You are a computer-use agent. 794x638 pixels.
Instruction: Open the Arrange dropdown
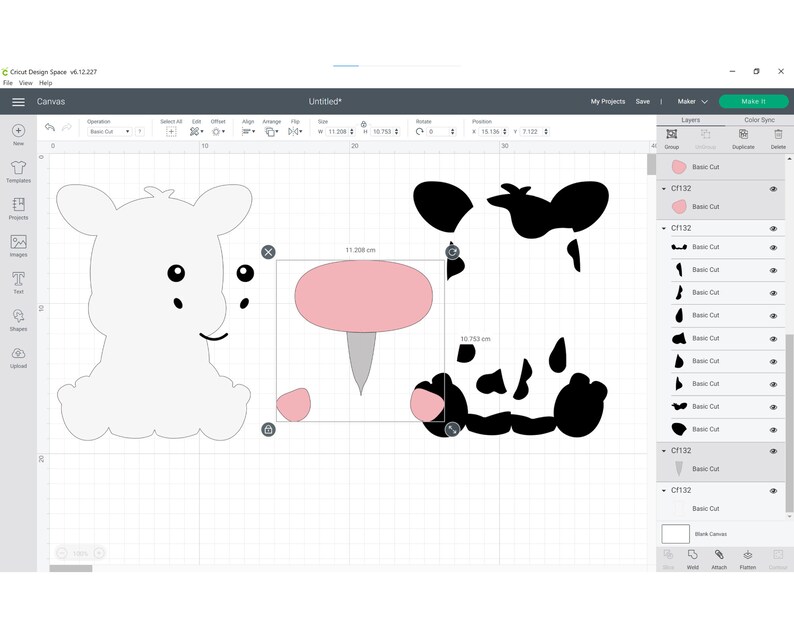click(x=271, y=132)
